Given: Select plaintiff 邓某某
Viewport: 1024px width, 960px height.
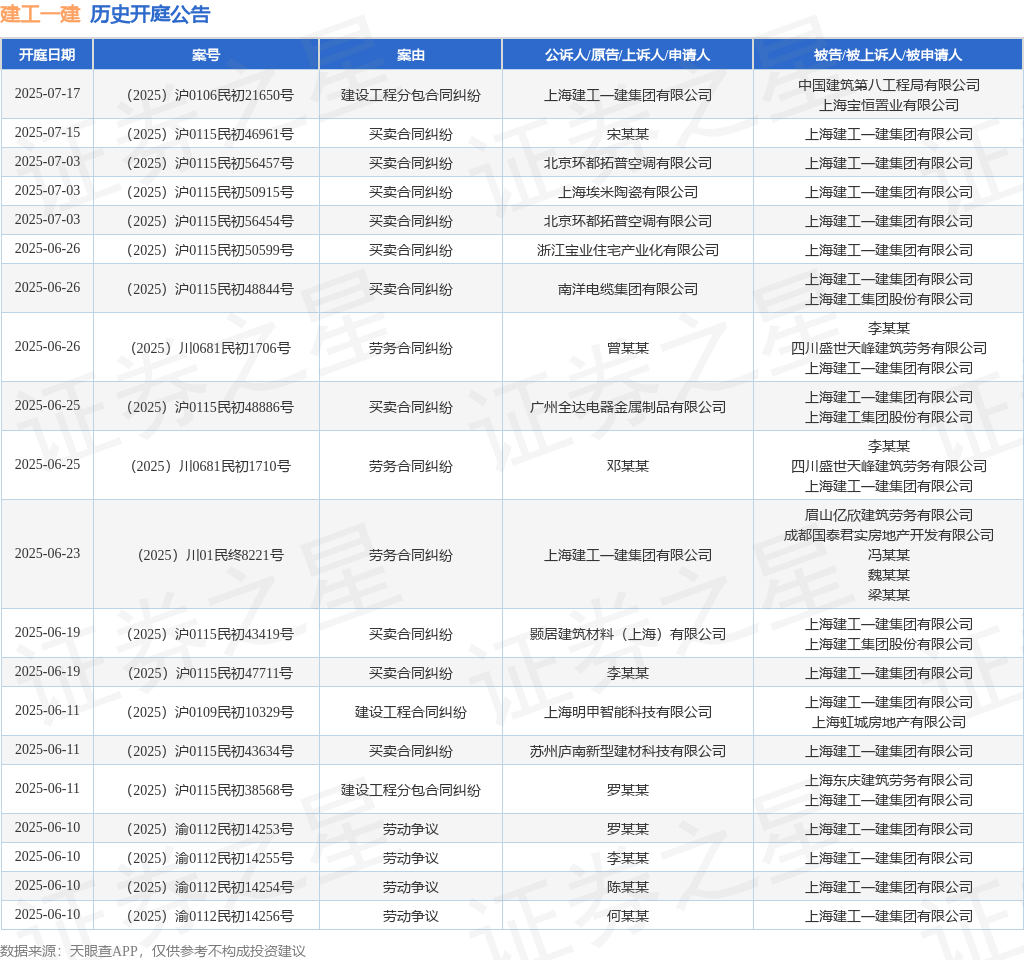Looking at the screenshot, I should [628, 466].
